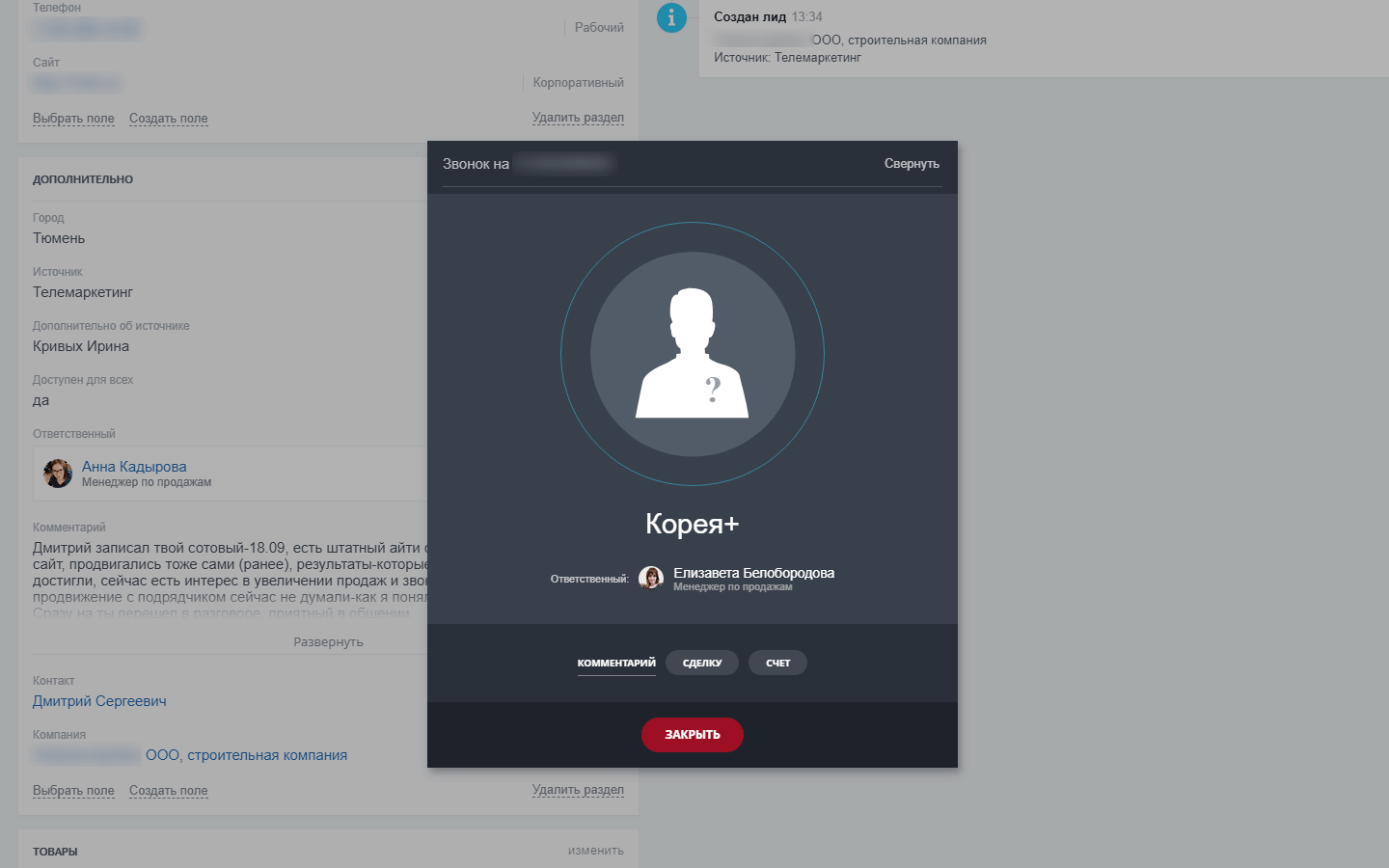Open the строительная компания company link

tap(246, 754)
